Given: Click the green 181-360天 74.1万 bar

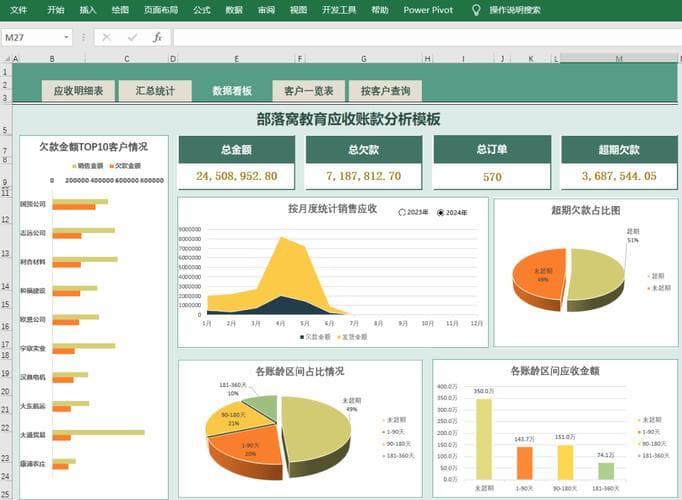Looking at the screenshot, I should (x=606, y=471).
